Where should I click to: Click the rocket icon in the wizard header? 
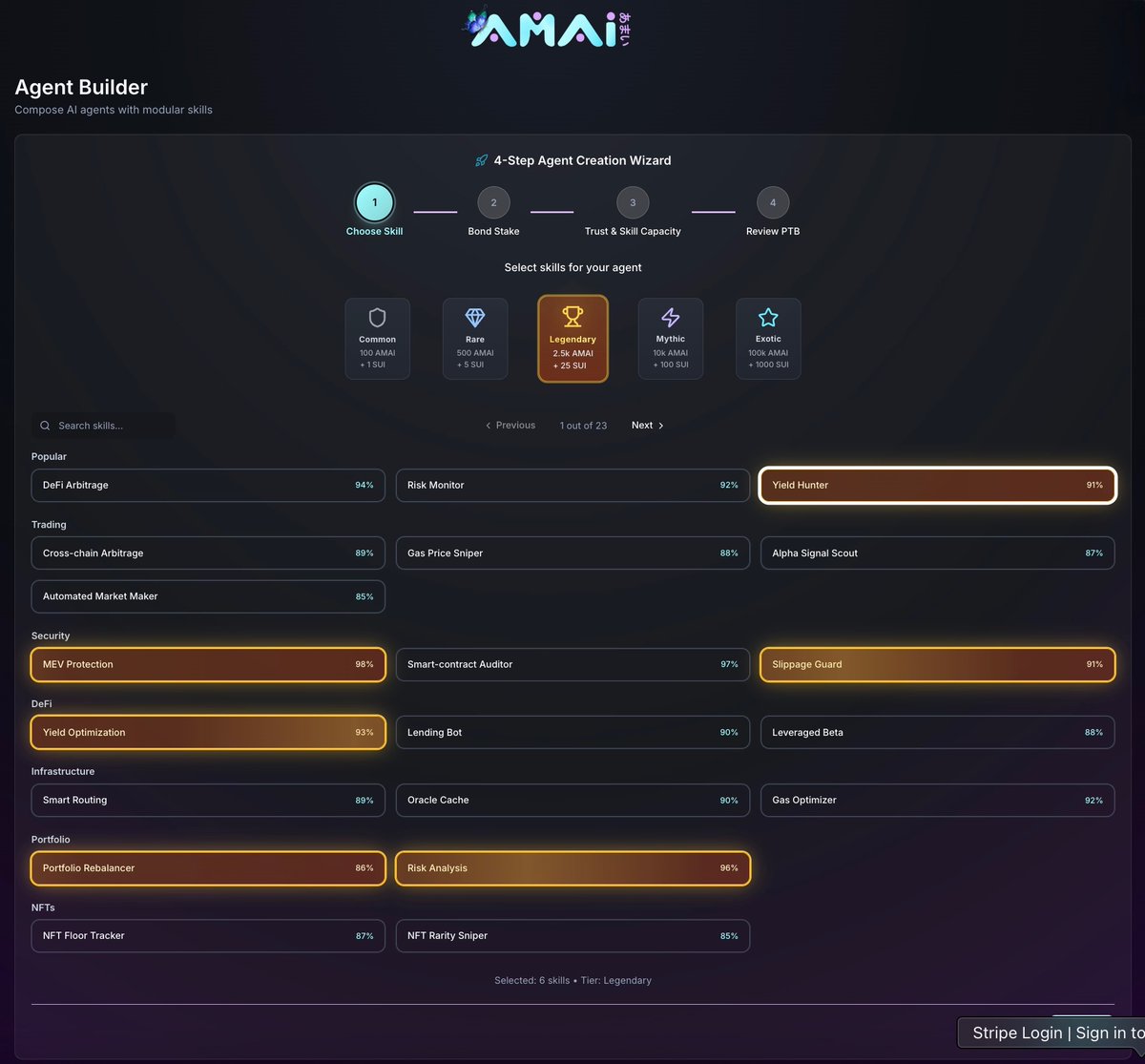point(481,160)
